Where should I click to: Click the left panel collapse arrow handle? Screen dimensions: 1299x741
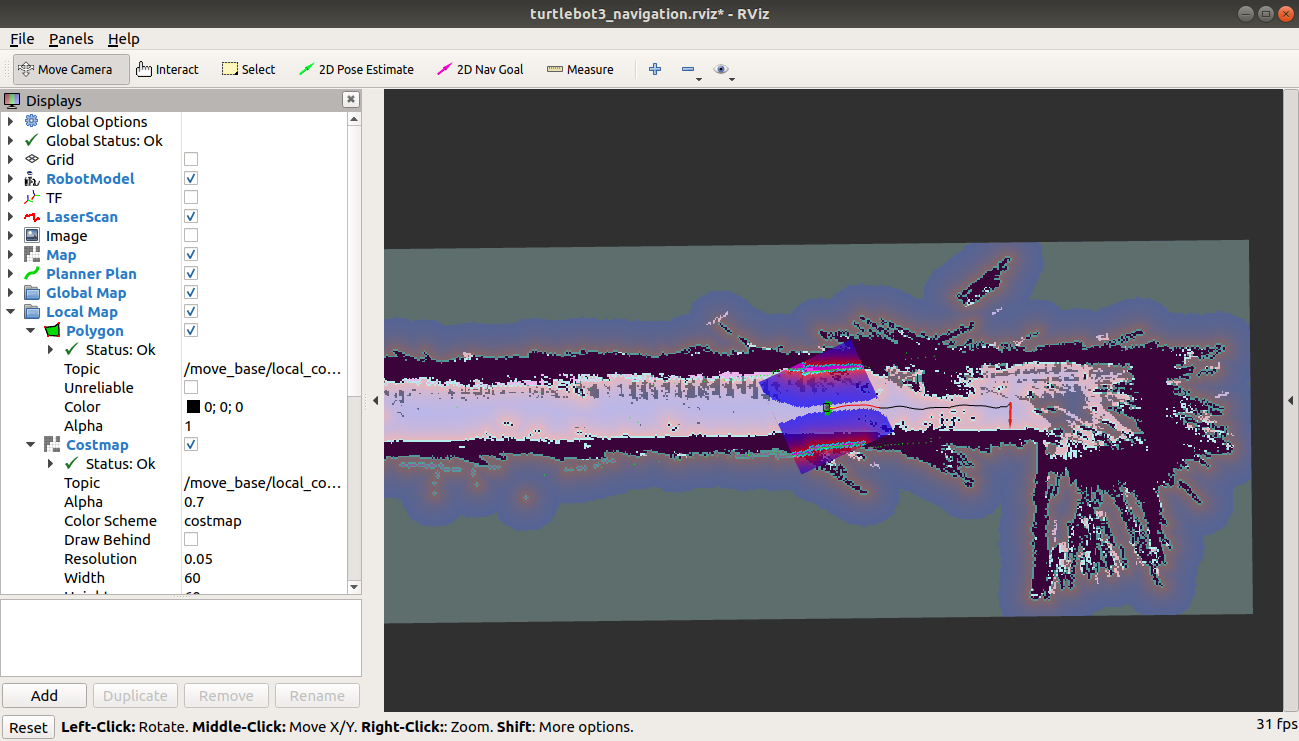click(375, 400)
